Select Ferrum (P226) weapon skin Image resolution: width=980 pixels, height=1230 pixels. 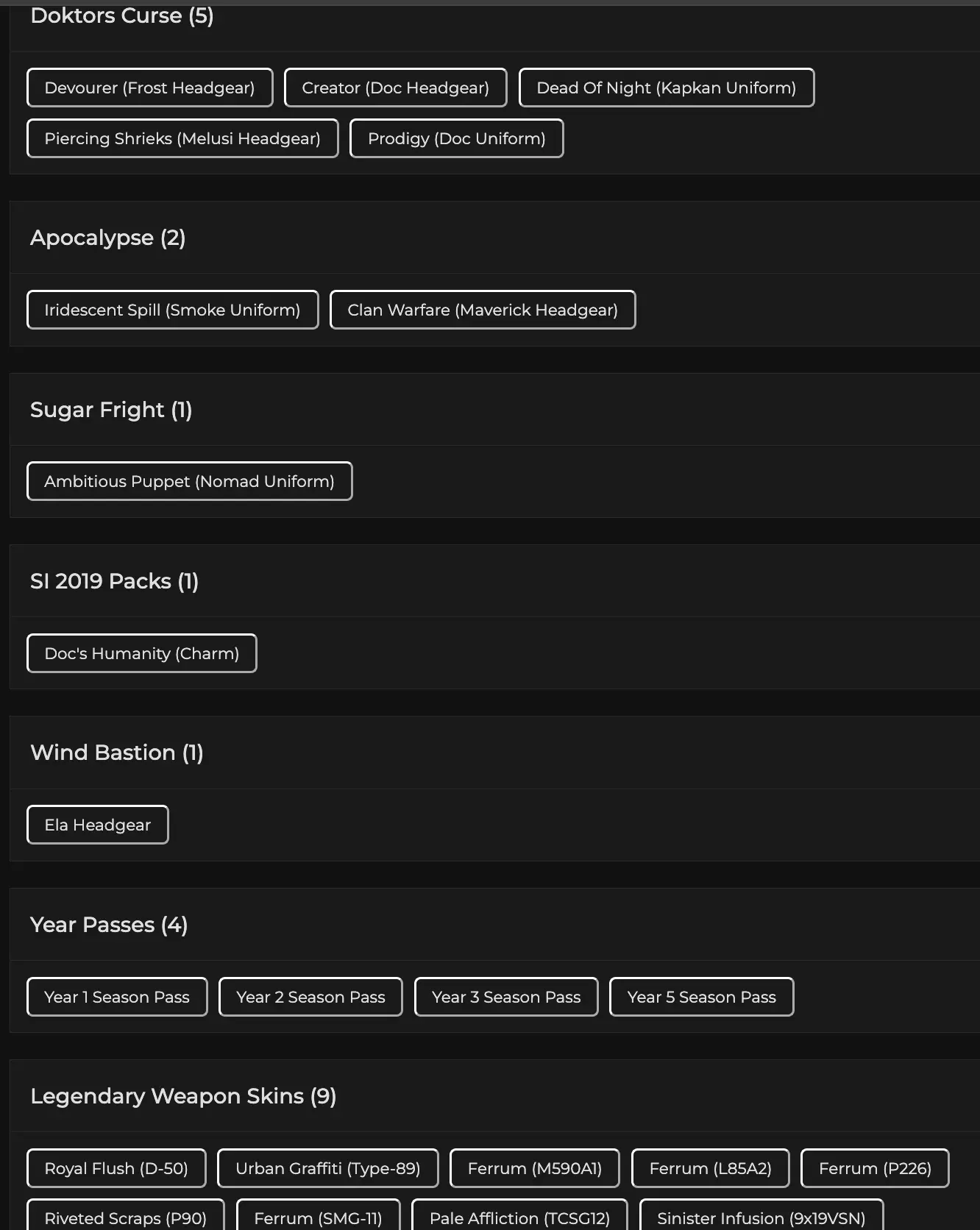coord(875,1168)
